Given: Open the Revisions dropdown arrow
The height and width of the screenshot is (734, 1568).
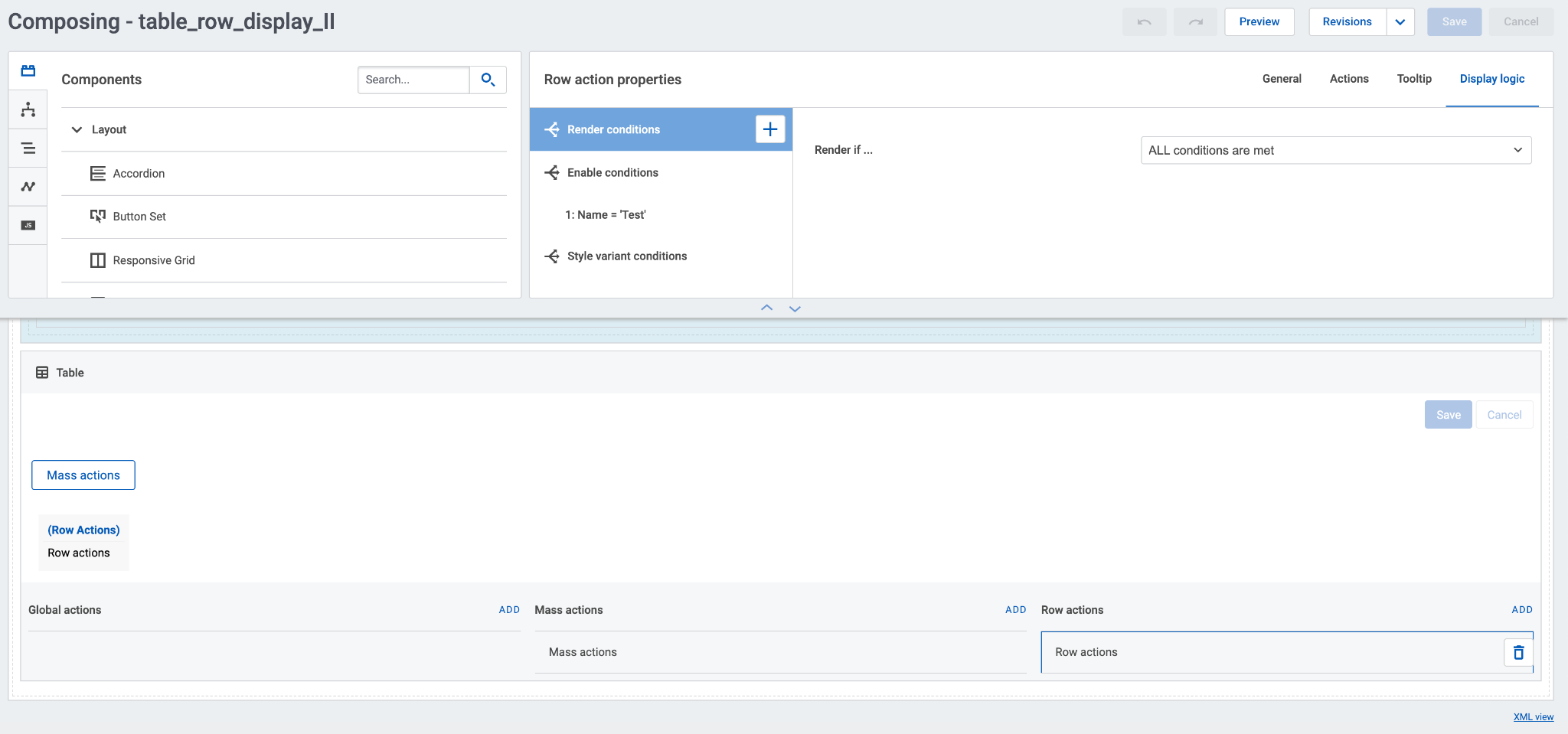Looking at the screenshot, I should 1400,22.
